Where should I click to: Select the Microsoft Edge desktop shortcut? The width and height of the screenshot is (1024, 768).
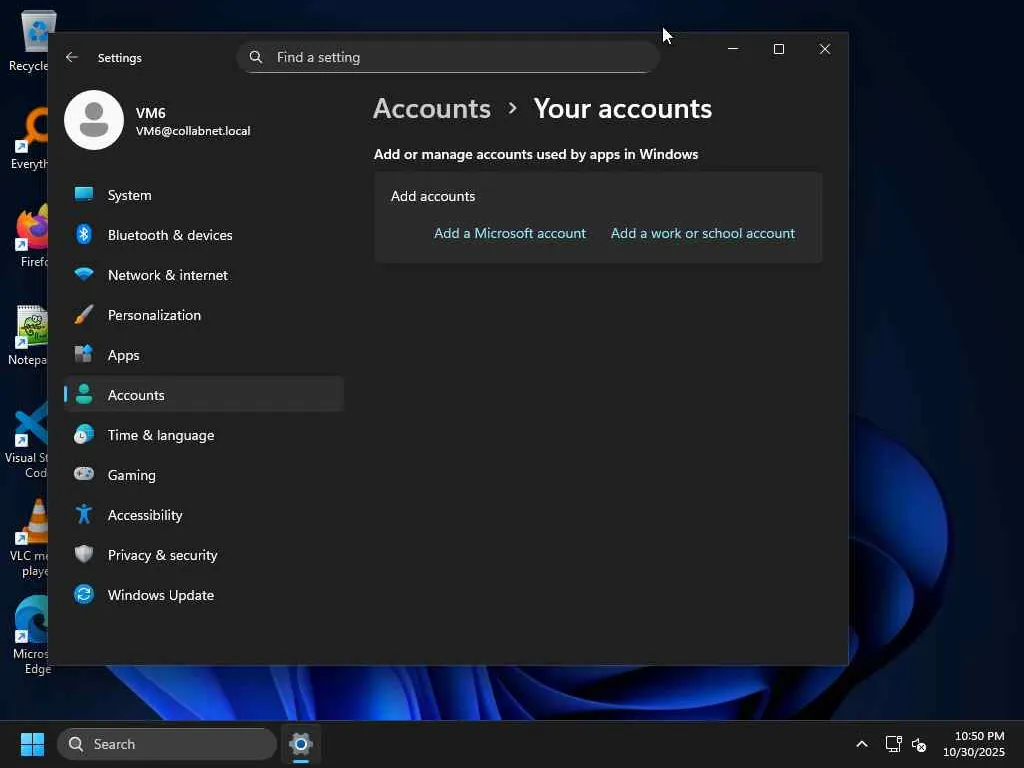pyautogui.click(x=31, y=635)
